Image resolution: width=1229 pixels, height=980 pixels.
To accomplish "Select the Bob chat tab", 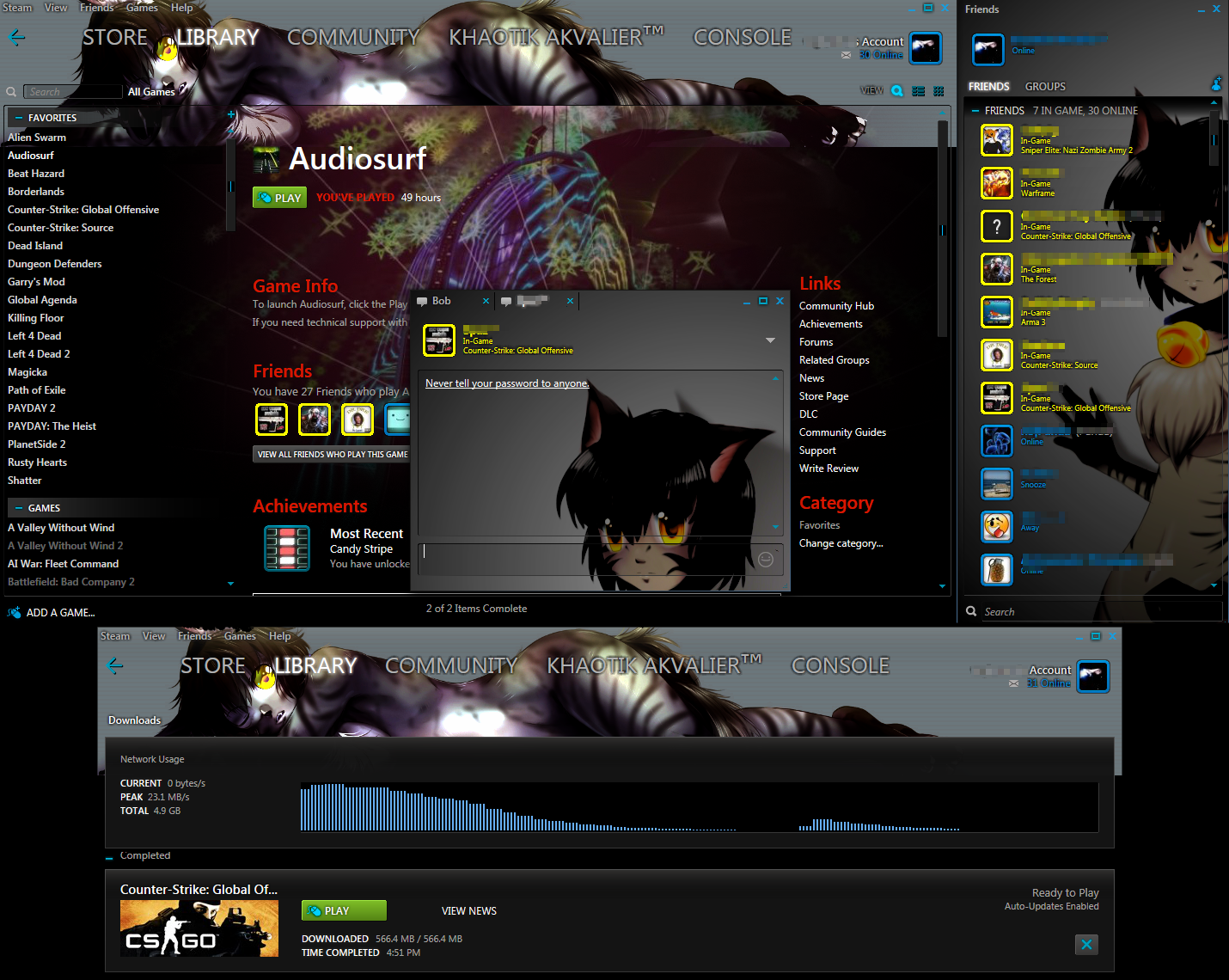I will 442,301.
